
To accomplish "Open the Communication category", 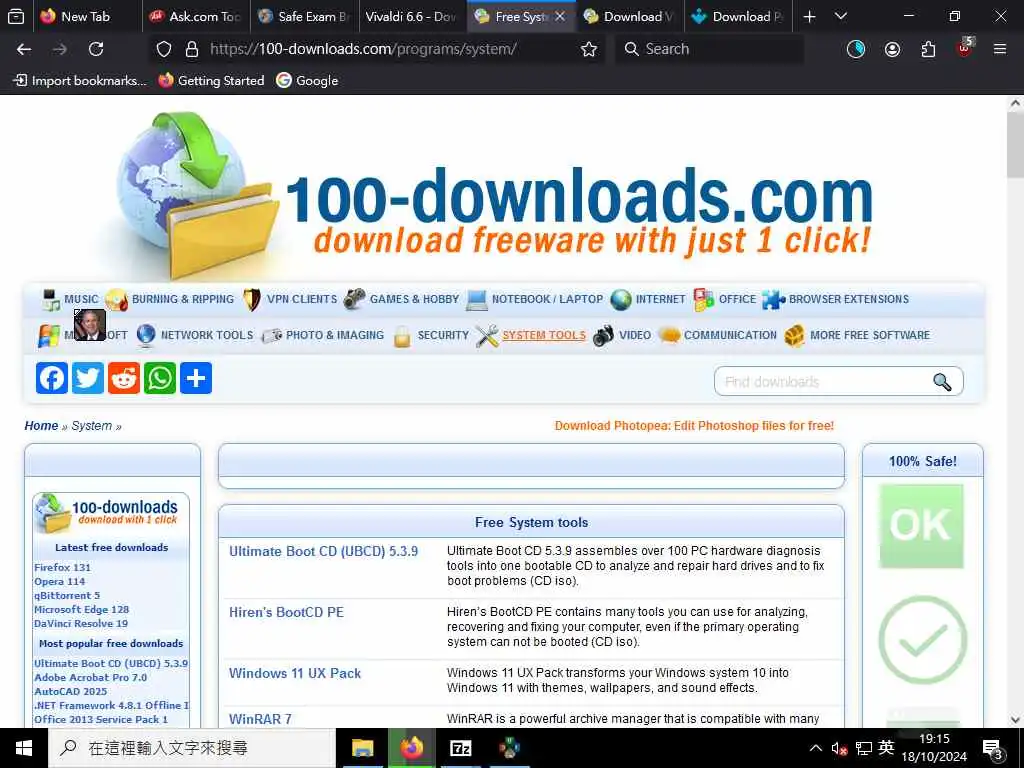I will [x=730, y=335].
